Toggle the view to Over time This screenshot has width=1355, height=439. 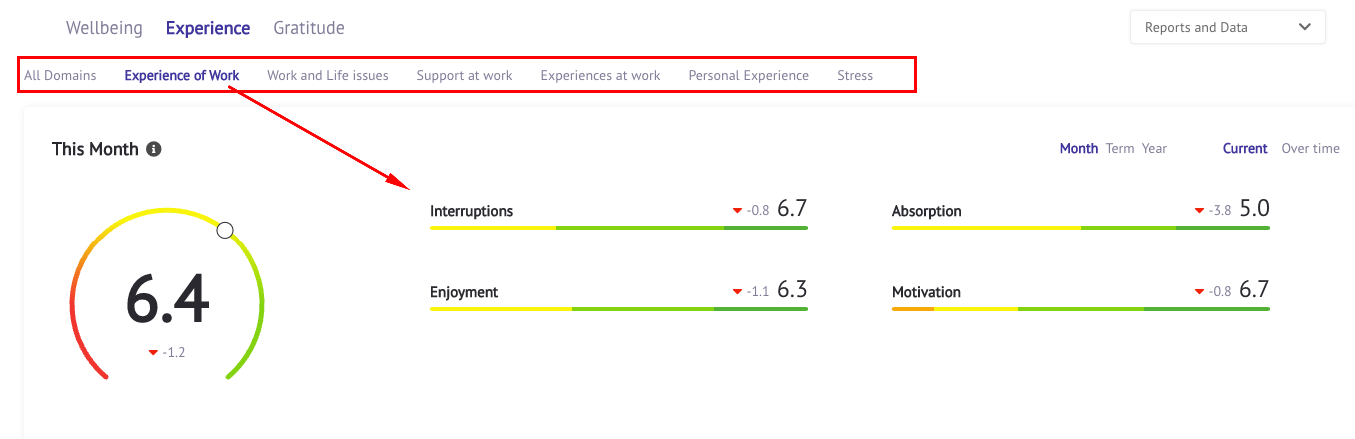point(1311,148)
